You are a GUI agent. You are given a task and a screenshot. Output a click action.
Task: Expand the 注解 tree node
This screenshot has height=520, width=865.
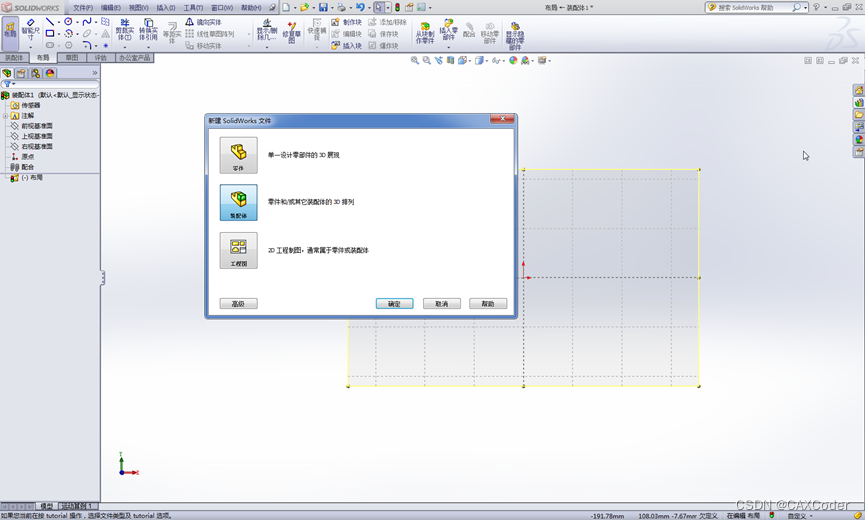tap(6, 116)
